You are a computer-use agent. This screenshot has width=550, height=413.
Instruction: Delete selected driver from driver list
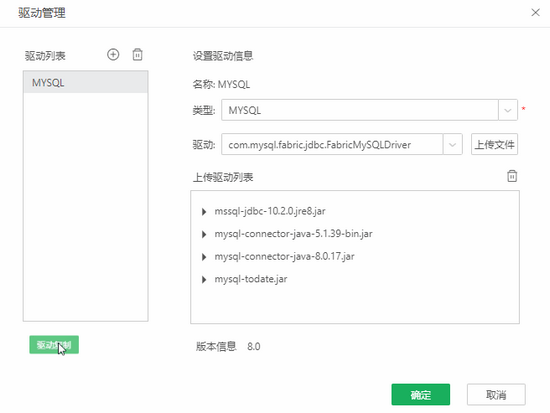coord(138,55)
